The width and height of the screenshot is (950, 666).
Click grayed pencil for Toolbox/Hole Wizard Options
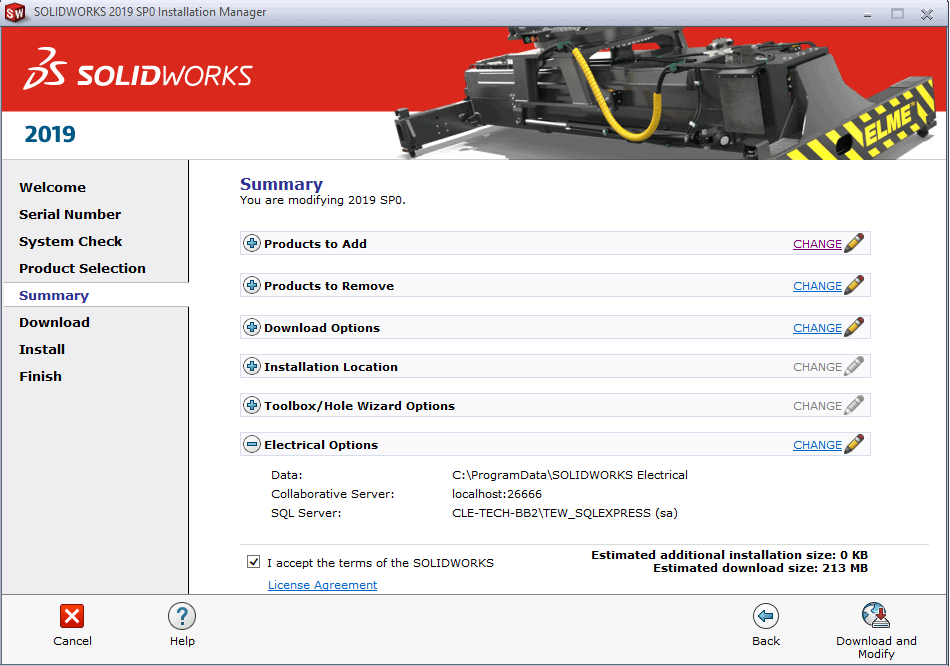coord(854,405)
